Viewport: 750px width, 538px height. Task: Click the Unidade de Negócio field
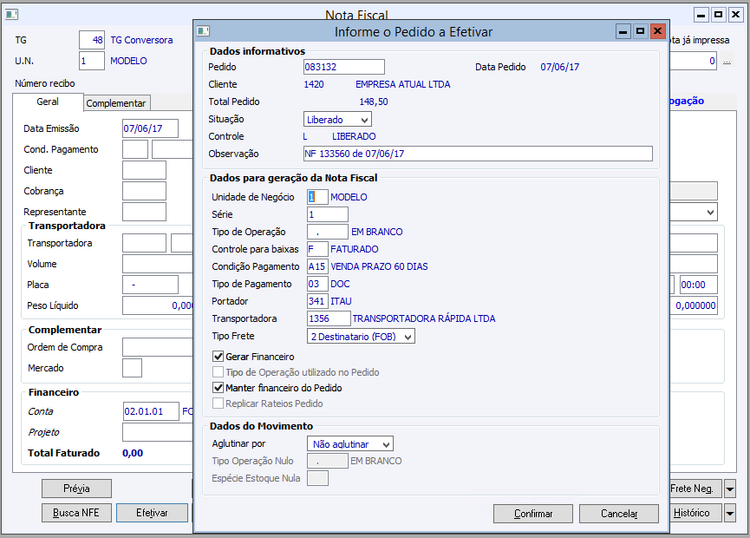click(x=318, y=197)
